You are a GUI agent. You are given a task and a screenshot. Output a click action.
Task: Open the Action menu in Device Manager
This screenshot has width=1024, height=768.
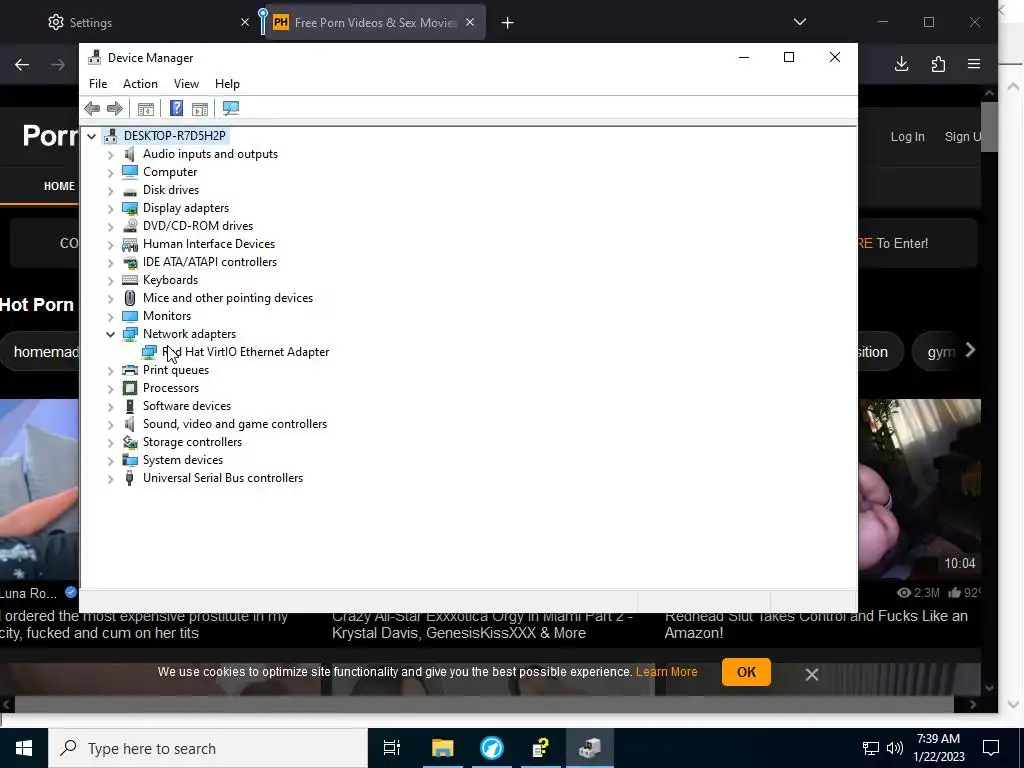[x=140, y=84]
